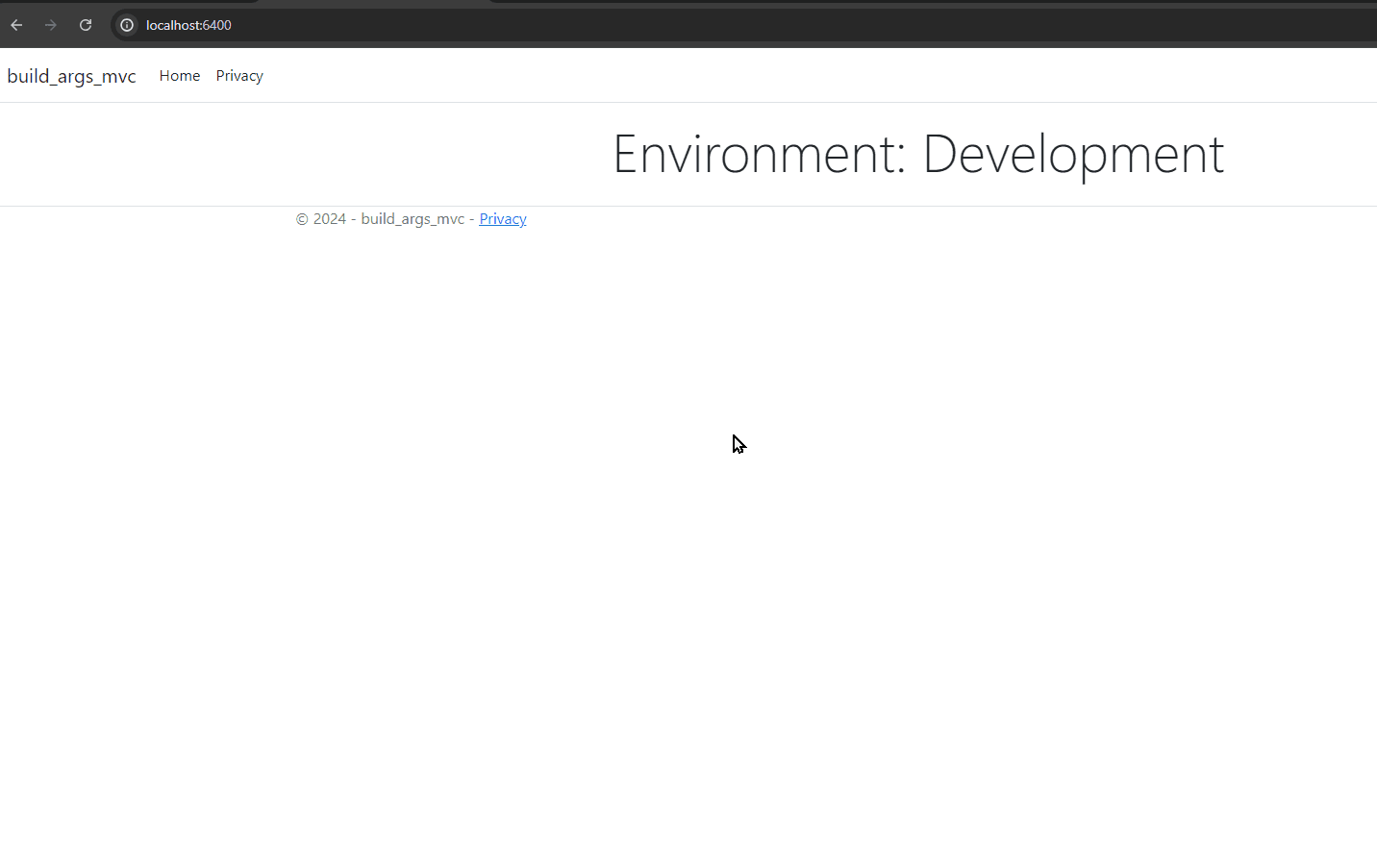
Task: Click the build_args_mvc text in the footer
Action: pos(413,219)
